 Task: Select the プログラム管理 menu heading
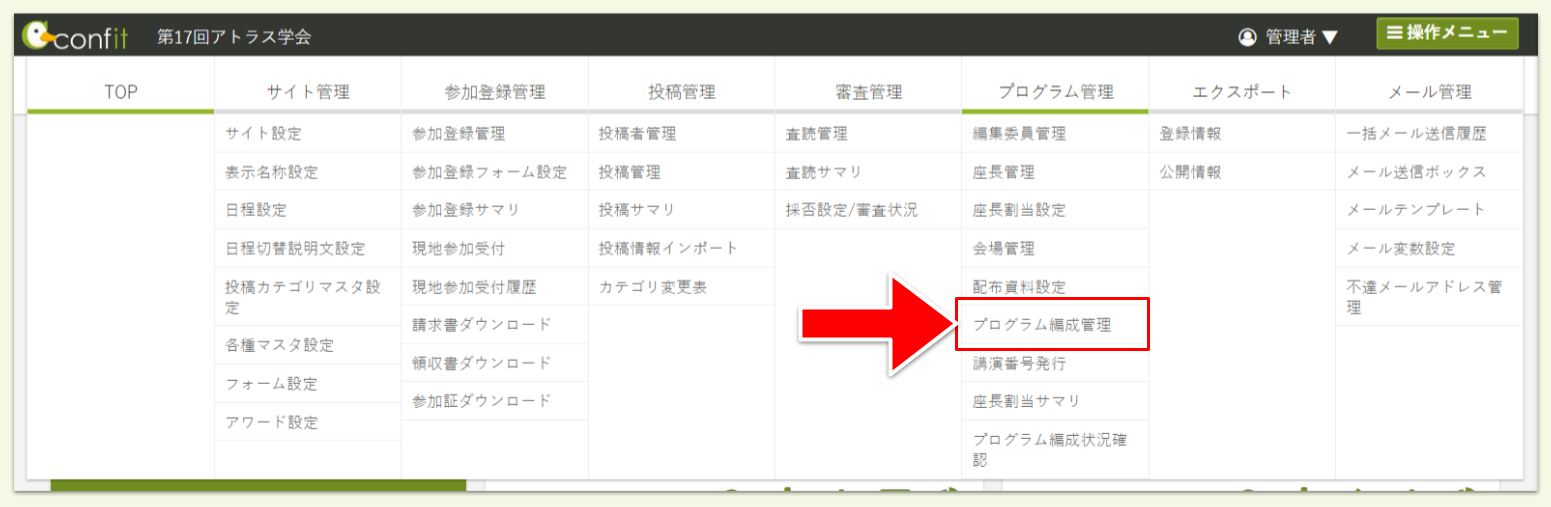1055,92
